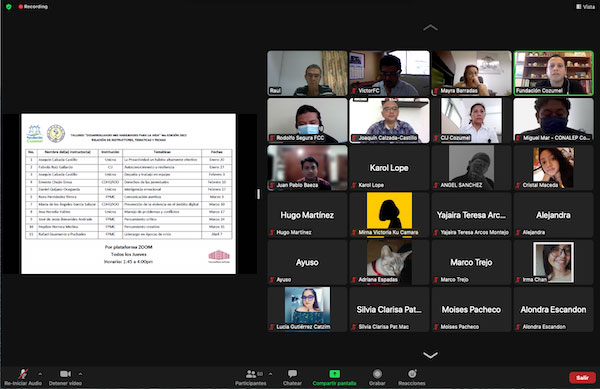This screenshot has height=389, width=600.
Task: Open the Vista view menu
Action: (x=586, y=7)
